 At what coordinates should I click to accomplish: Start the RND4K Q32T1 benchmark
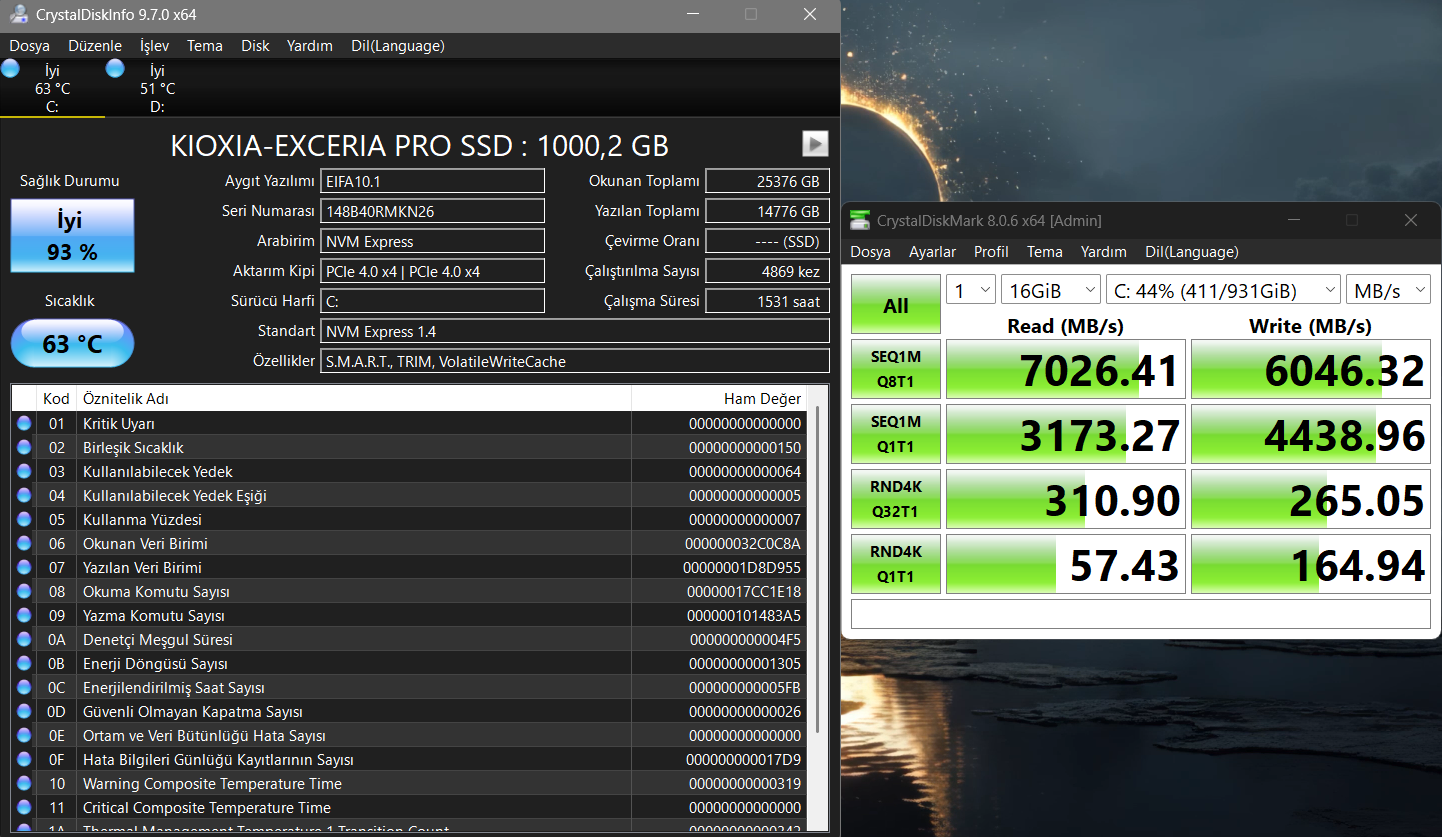click(x=896, y=499)
